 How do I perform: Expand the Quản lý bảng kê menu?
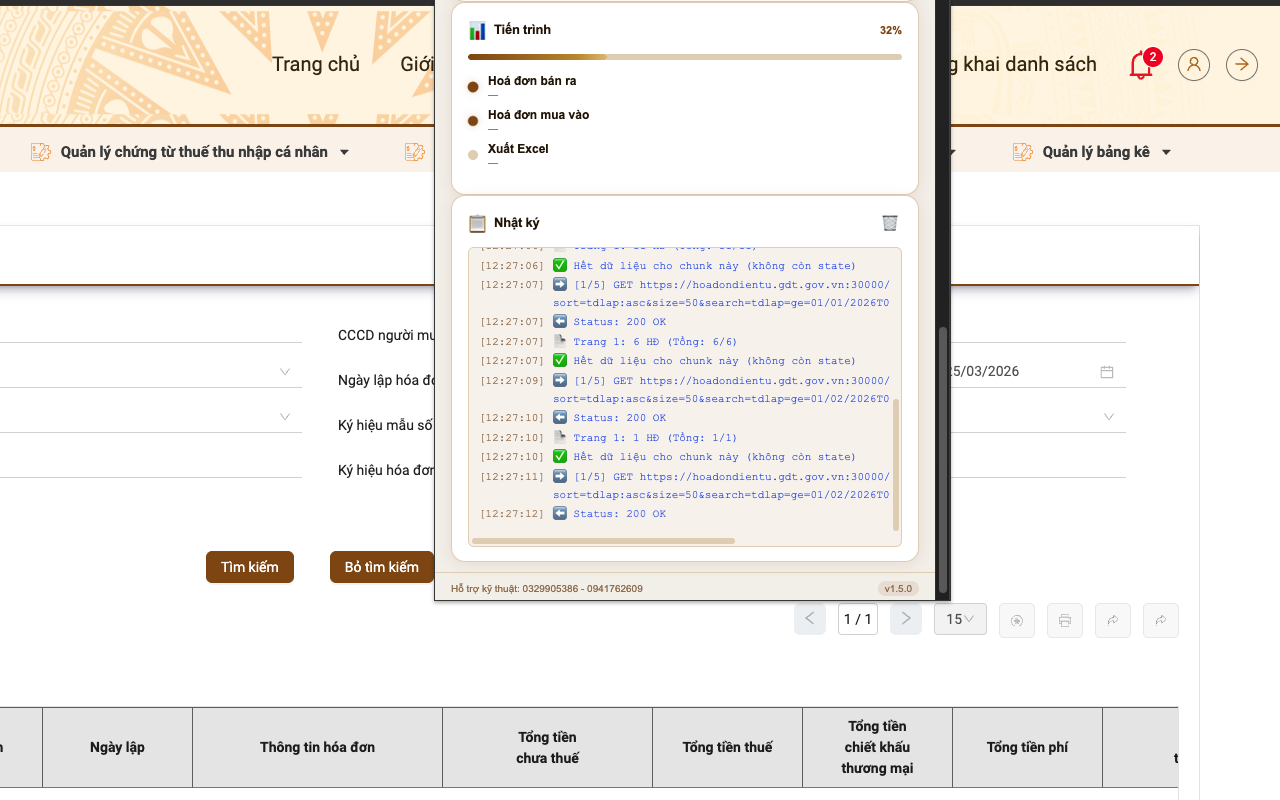[x=1092, y=152]
